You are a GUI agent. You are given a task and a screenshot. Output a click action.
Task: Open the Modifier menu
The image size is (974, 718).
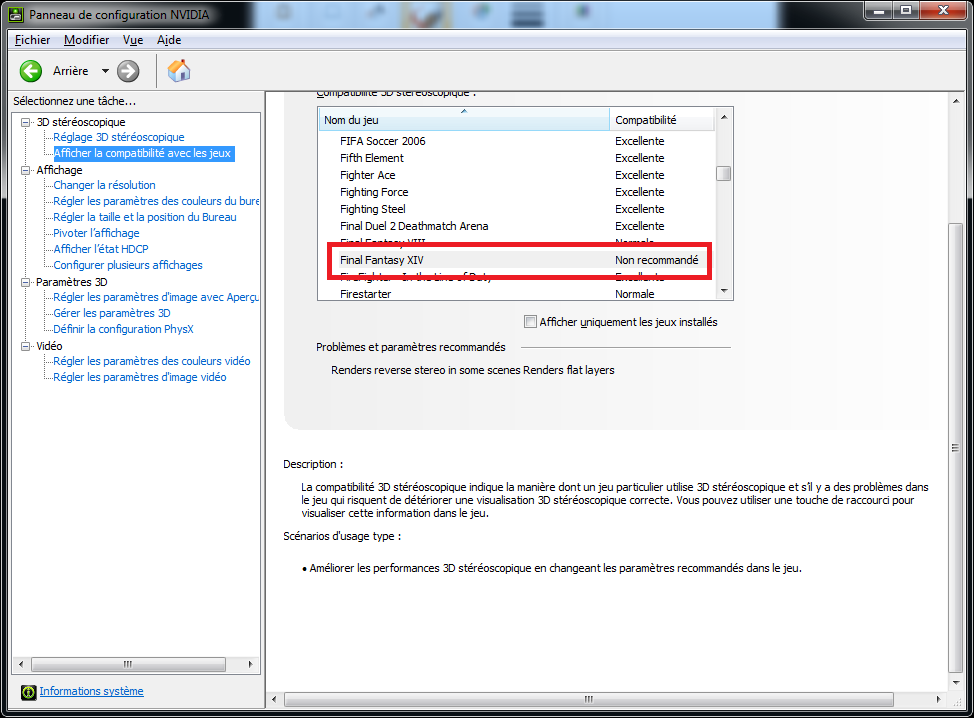[86, 40]
